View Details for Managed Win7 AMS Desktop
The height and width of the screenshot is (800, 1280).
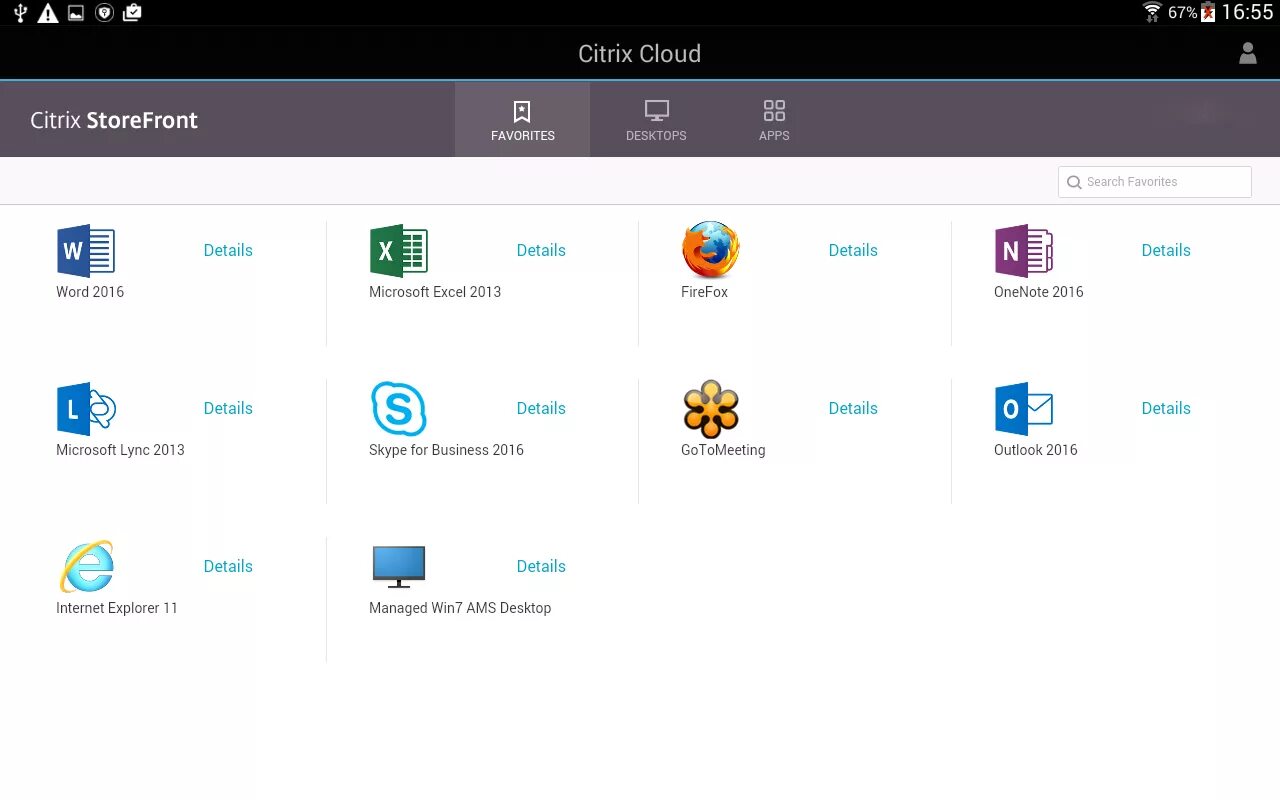pos(541,566)
